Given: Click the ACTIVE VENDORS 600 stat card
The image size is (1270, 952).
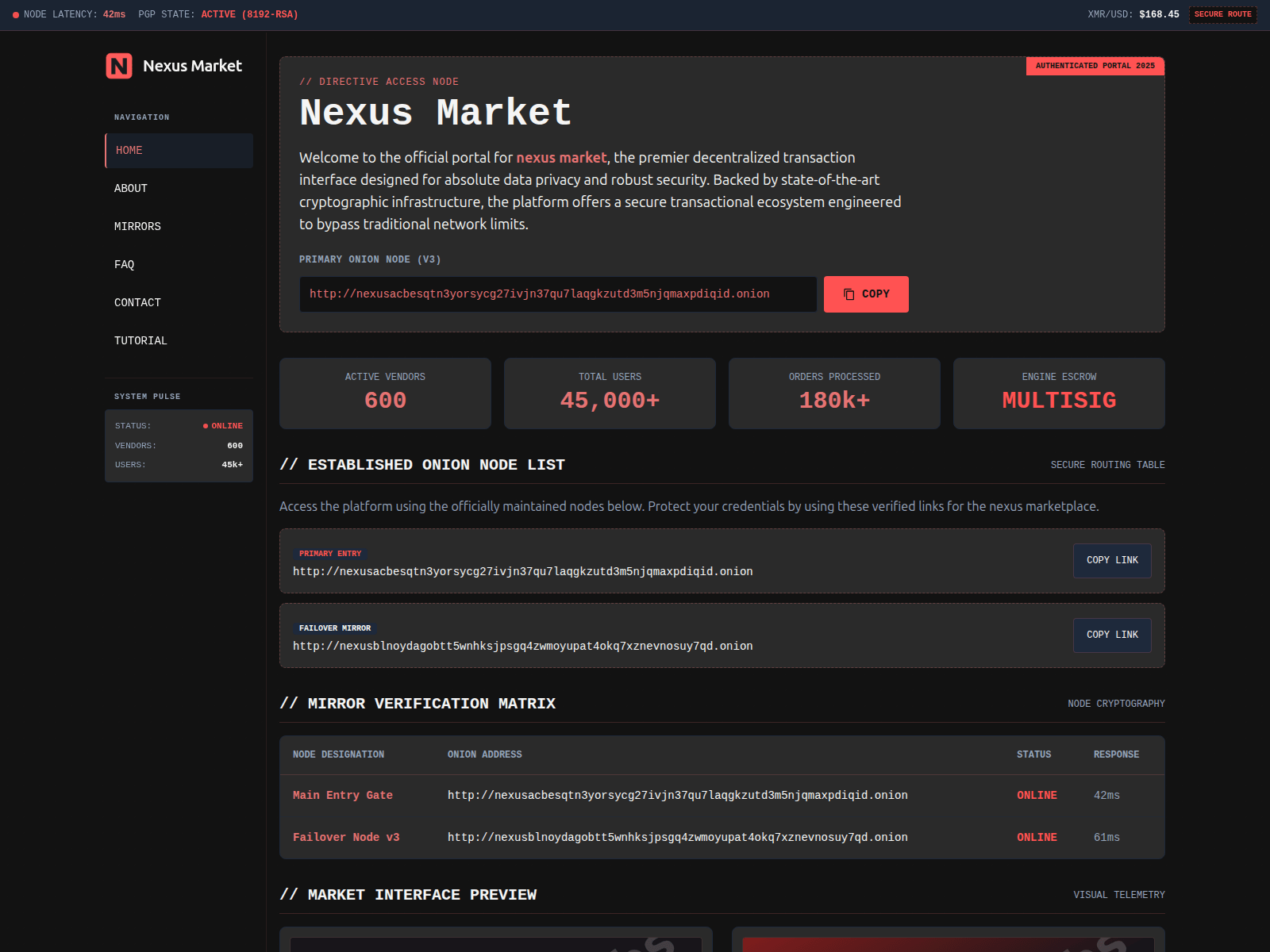Looking at the screenshot, I should point(385,393).
